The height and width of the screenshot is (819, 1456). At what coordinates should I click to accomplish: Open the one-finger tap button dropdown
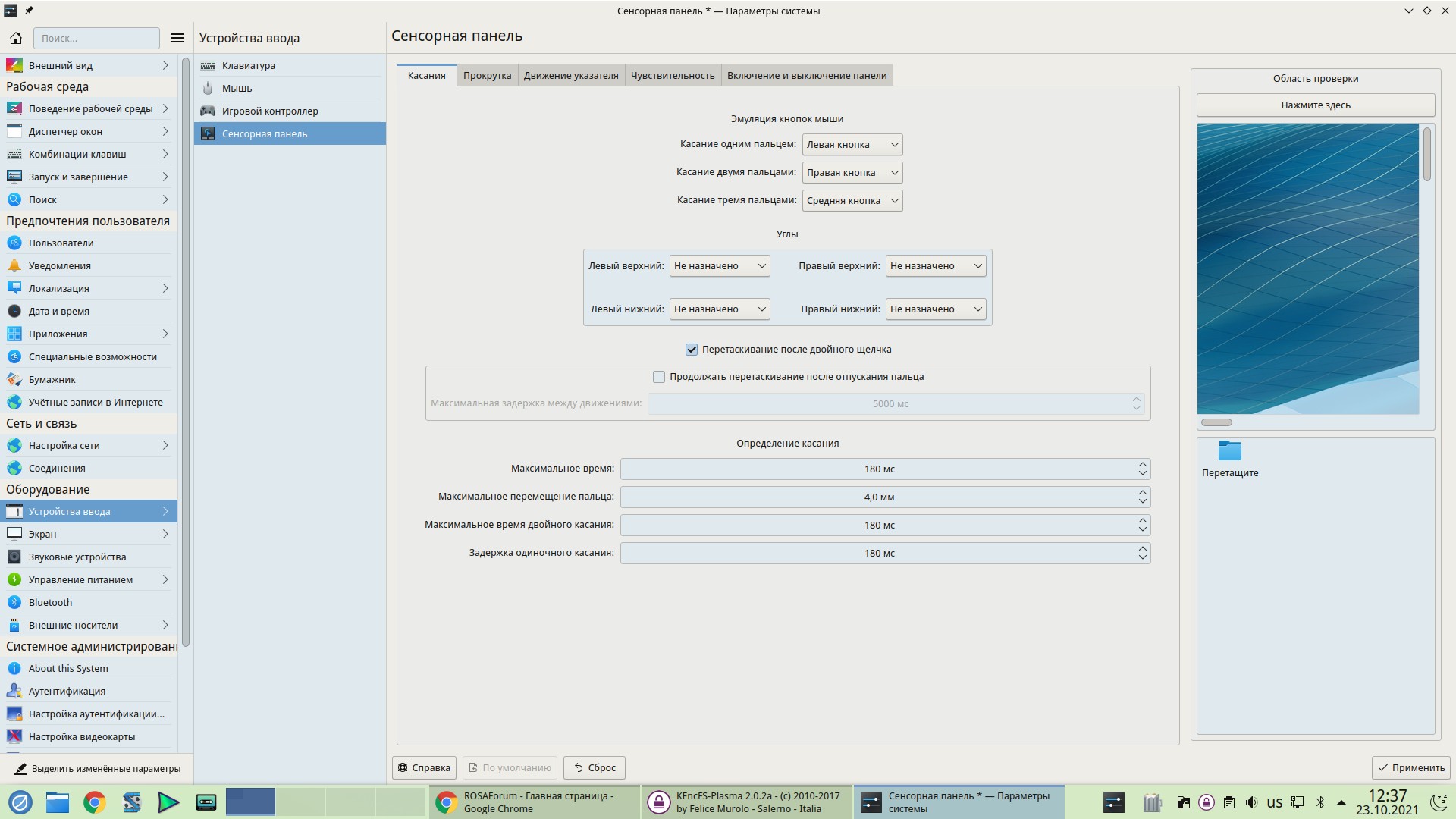click(852, 144)
